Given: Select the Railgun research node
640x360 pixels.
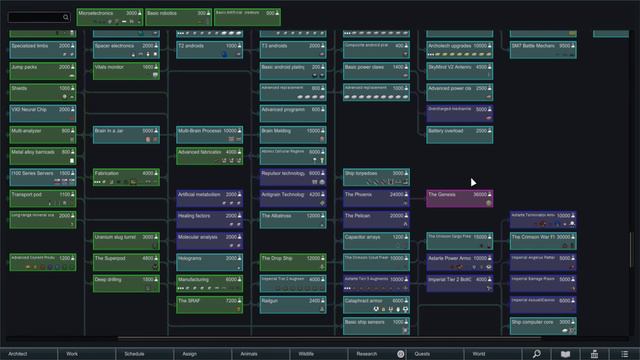Looking at the screenshot, I should pyautogui.click(x=293, y=305).
